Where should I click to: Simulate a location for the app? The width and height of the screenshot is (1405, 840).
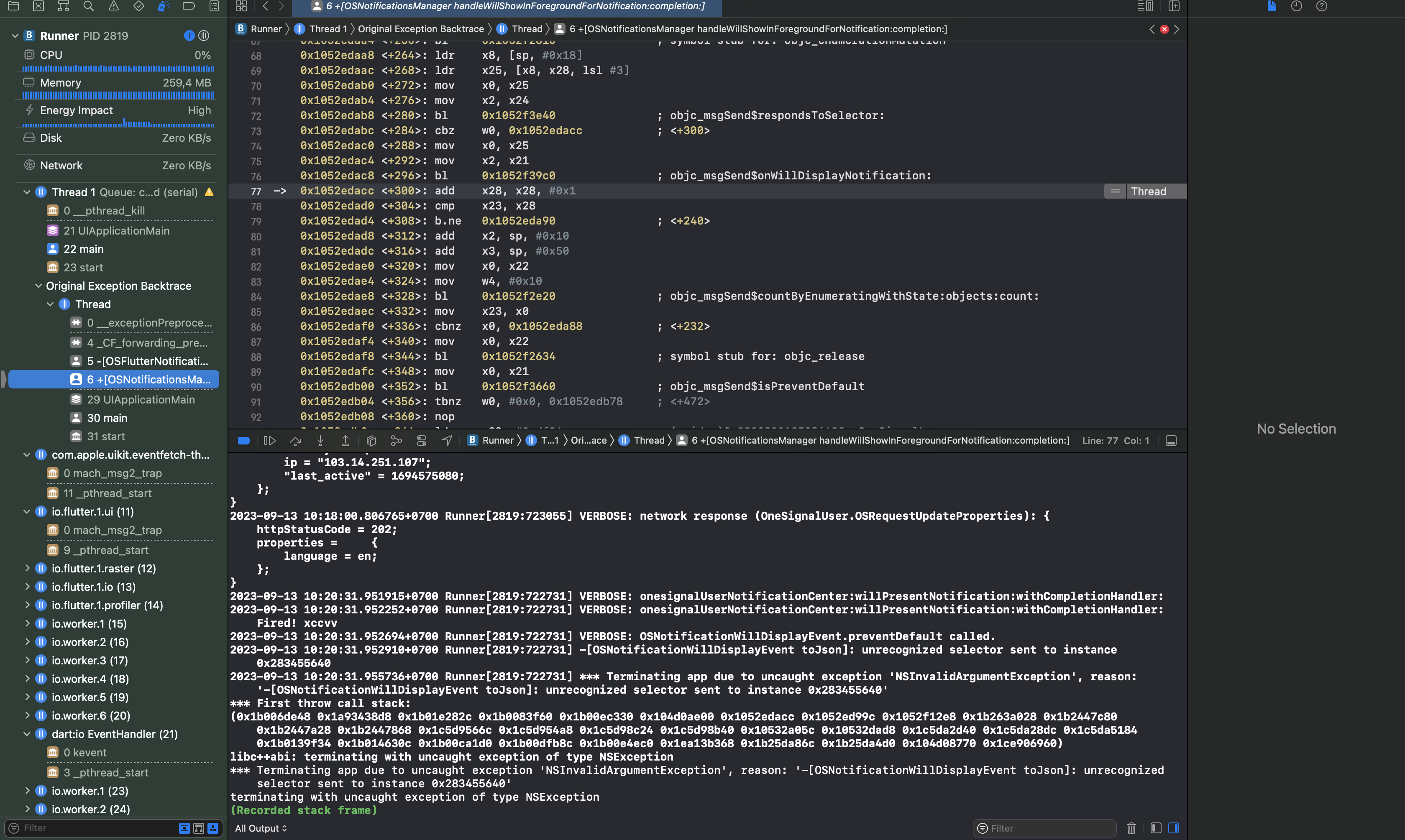(x=447, y=440)
